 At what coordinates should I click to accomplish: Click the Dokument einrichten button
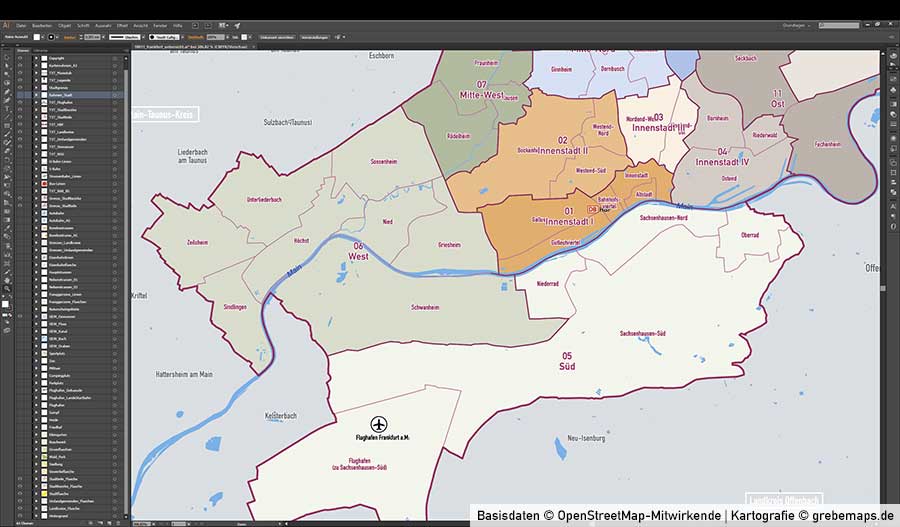277,37
